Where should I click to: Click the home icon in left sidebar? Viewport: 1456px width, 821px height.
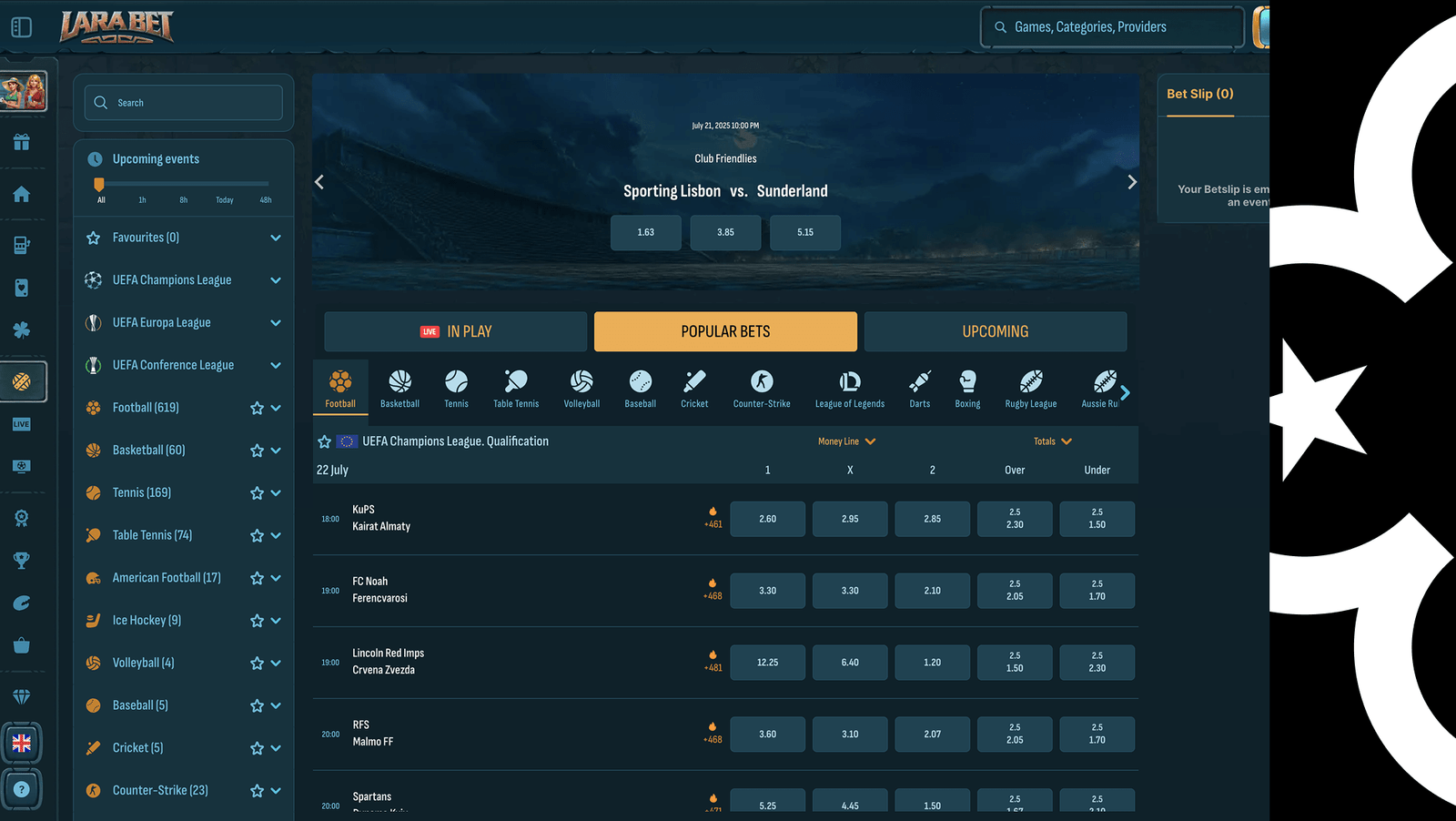point(22,195)
